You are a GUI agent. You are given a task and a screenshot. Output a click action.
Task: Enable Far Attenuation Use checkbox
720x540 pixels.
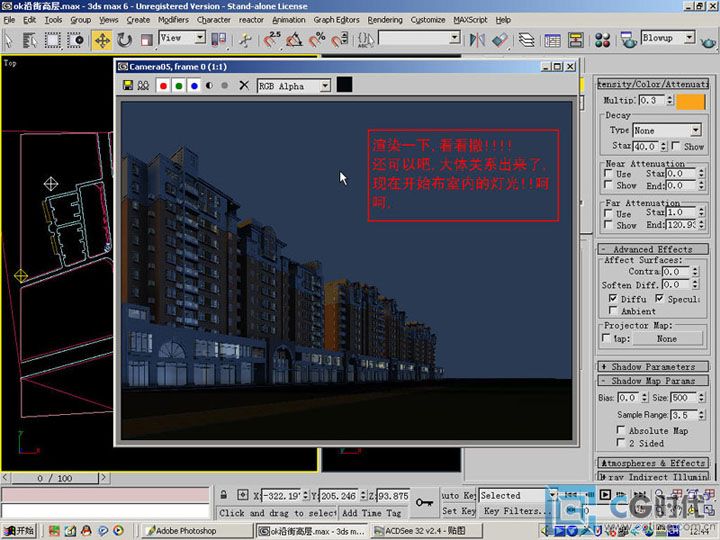click(608, 214)
